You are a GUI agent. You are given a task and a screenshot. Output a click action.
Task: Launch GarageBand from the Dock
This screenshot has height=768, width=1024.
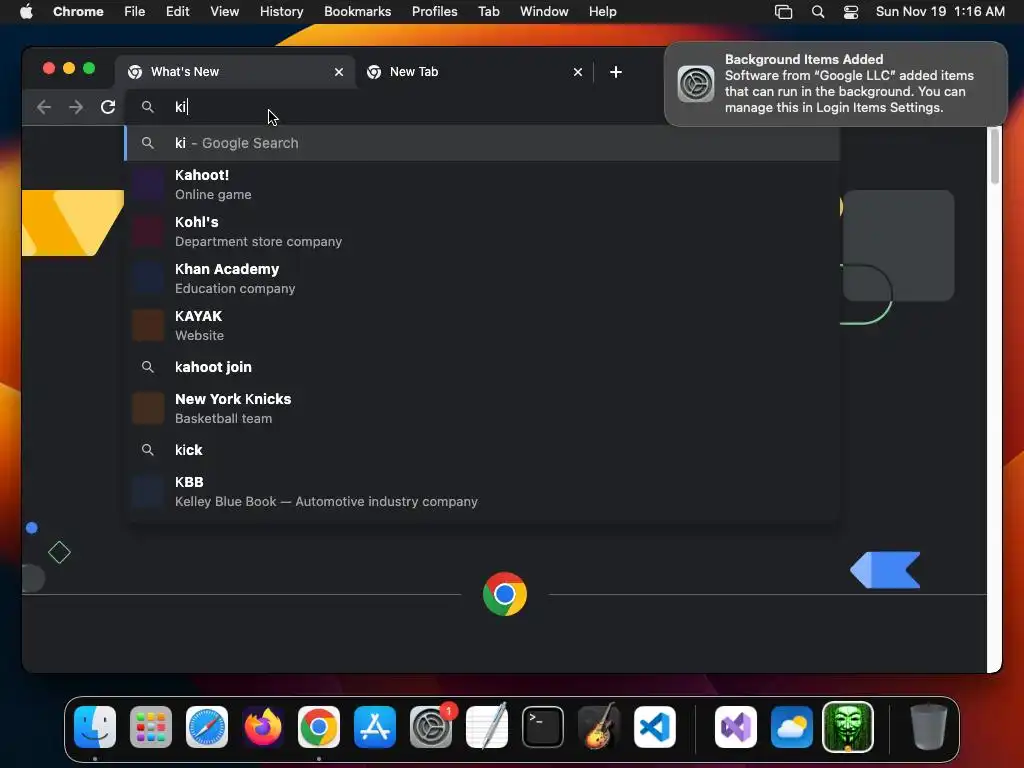599,727
